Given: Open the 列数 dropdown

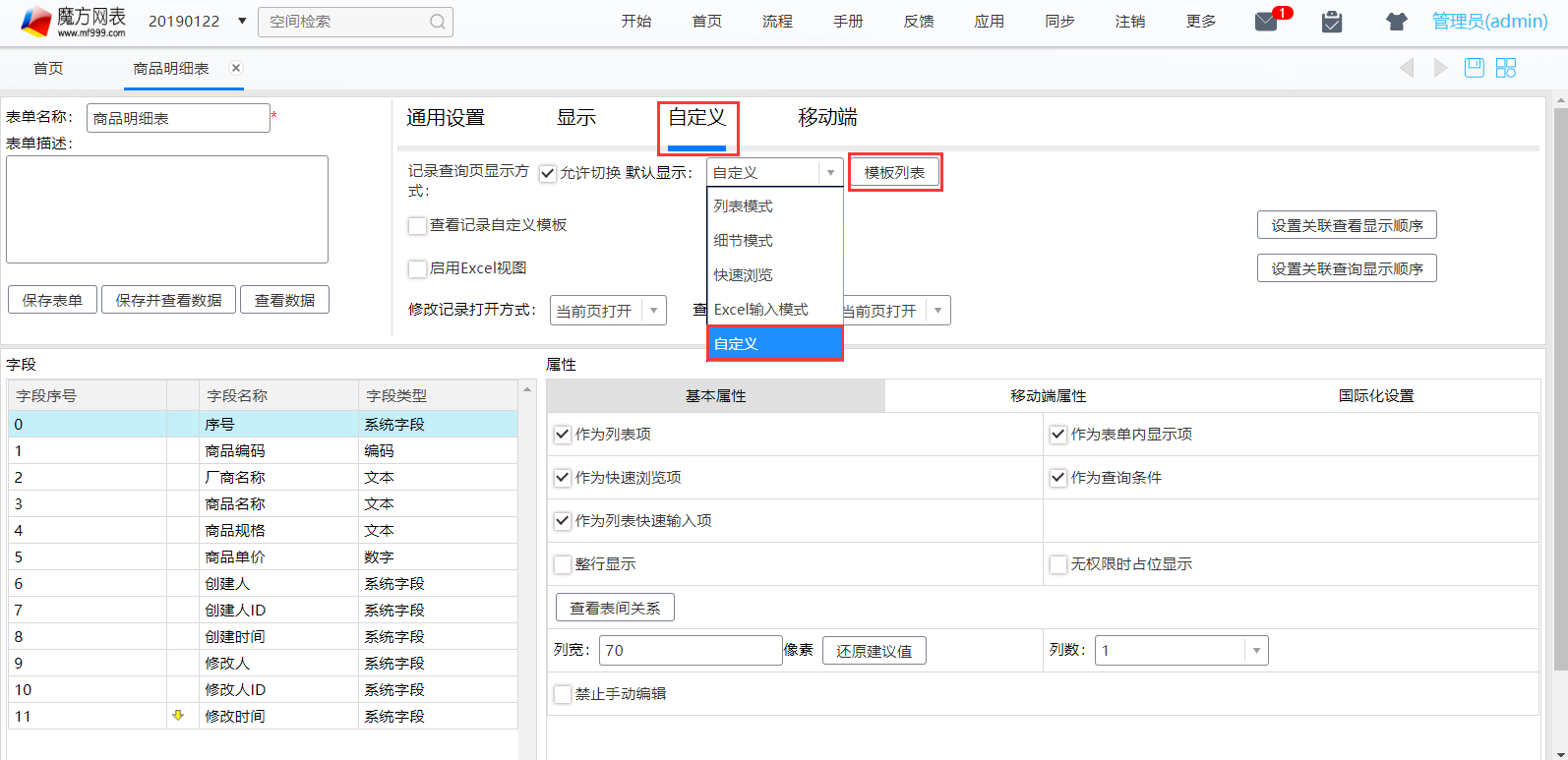Looking at the screenshot, I should [1181, 650].
